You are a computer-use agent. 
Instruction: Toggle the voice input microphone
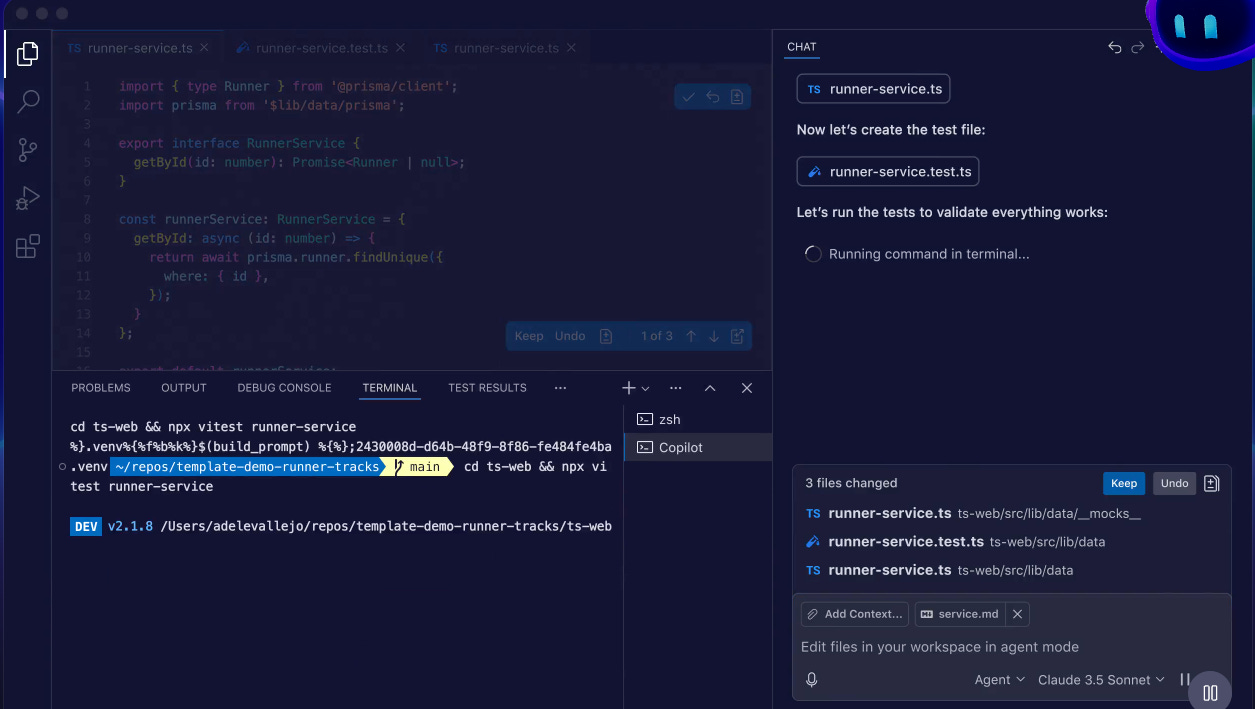pos(811,679)
